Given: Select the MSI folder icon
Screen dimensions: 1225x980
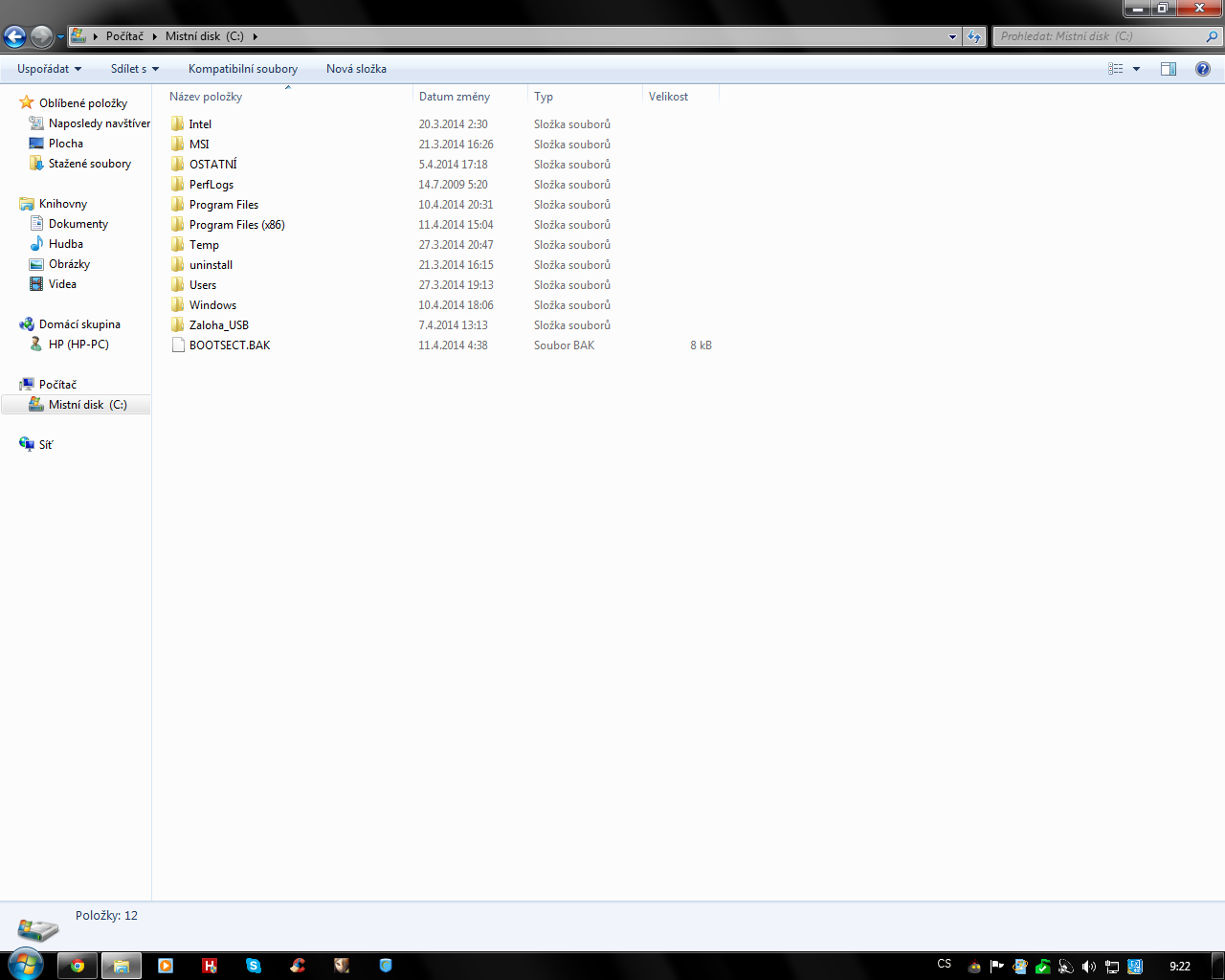Looking at the screenshot, I should (x=178, y=144).
